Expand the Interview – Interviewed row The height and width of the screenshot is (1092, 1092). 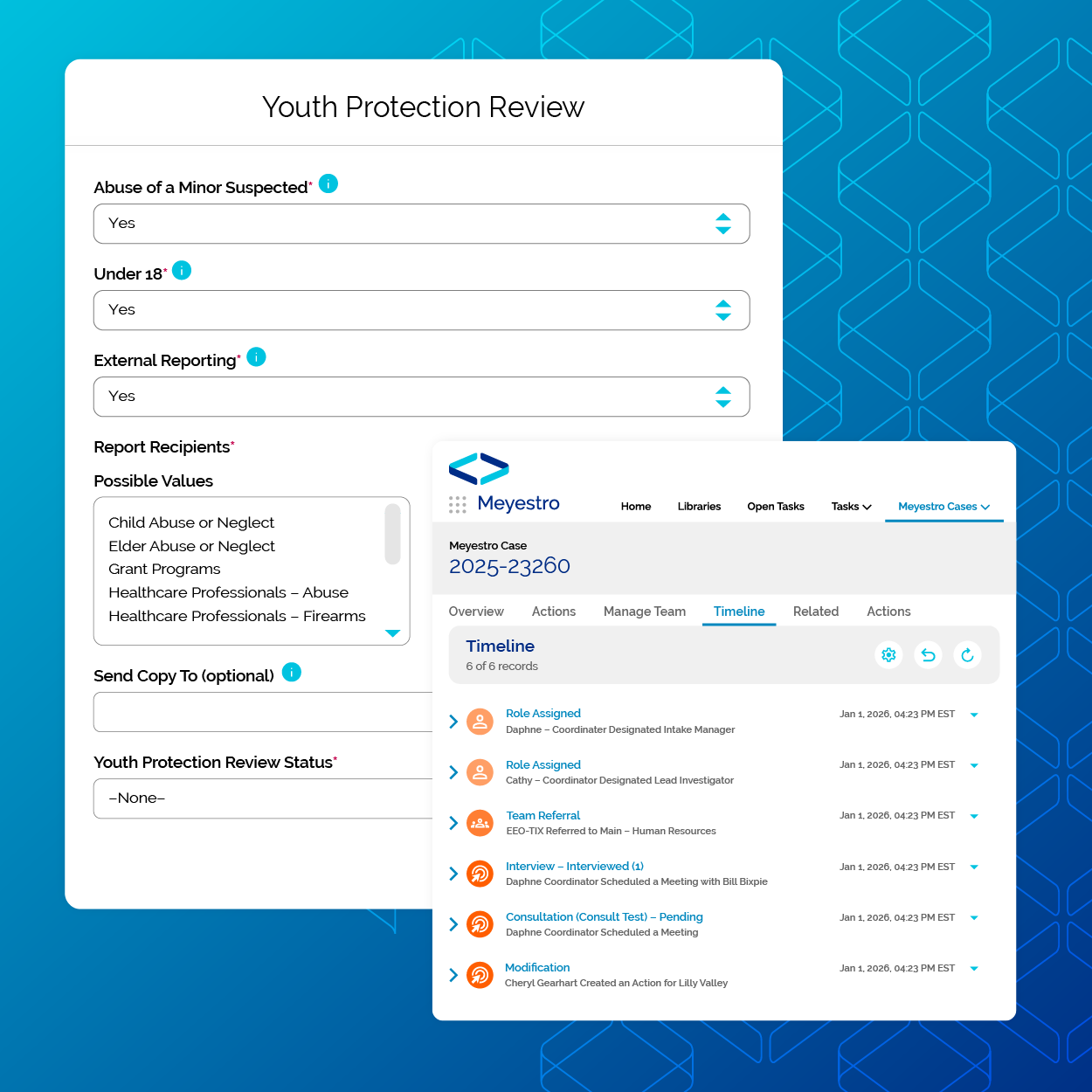click(453, 874)
